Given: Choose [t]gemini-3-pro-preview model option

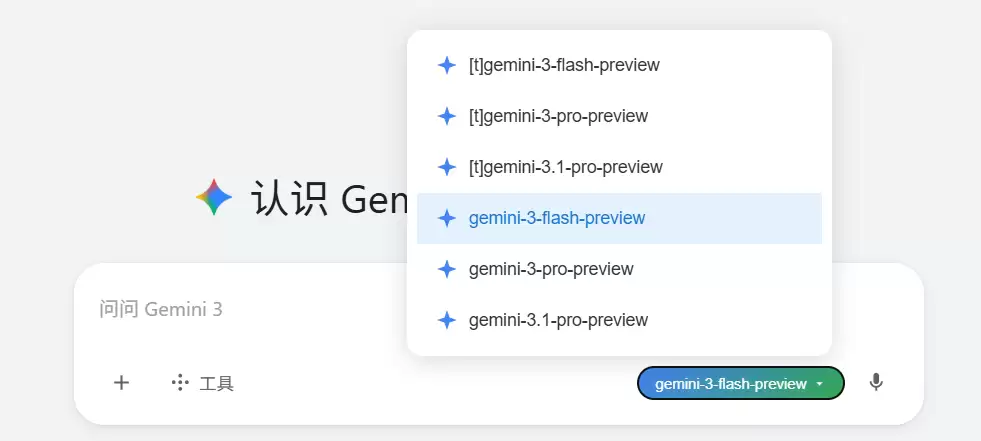Looking at the screenshot, I should pos(558,116).
